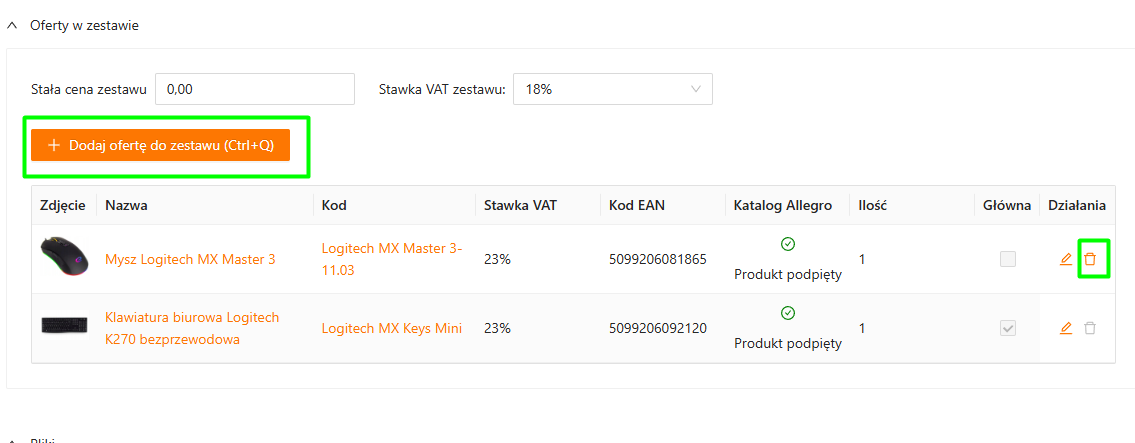
Task: Open the Stawka VAT zestawu dropdown
Action: (612, 89)
